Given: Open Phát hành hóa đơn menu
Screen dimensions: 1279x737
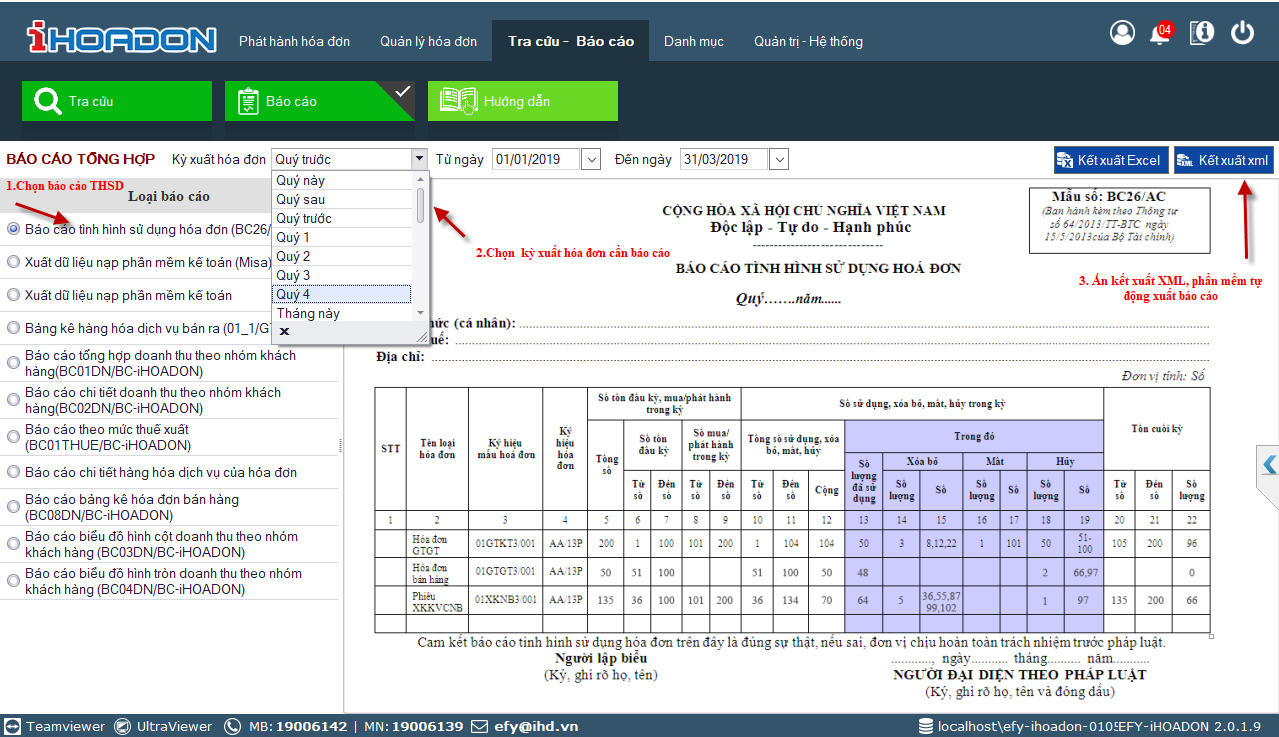Looking at the screenshot, I should pos(294,41).
